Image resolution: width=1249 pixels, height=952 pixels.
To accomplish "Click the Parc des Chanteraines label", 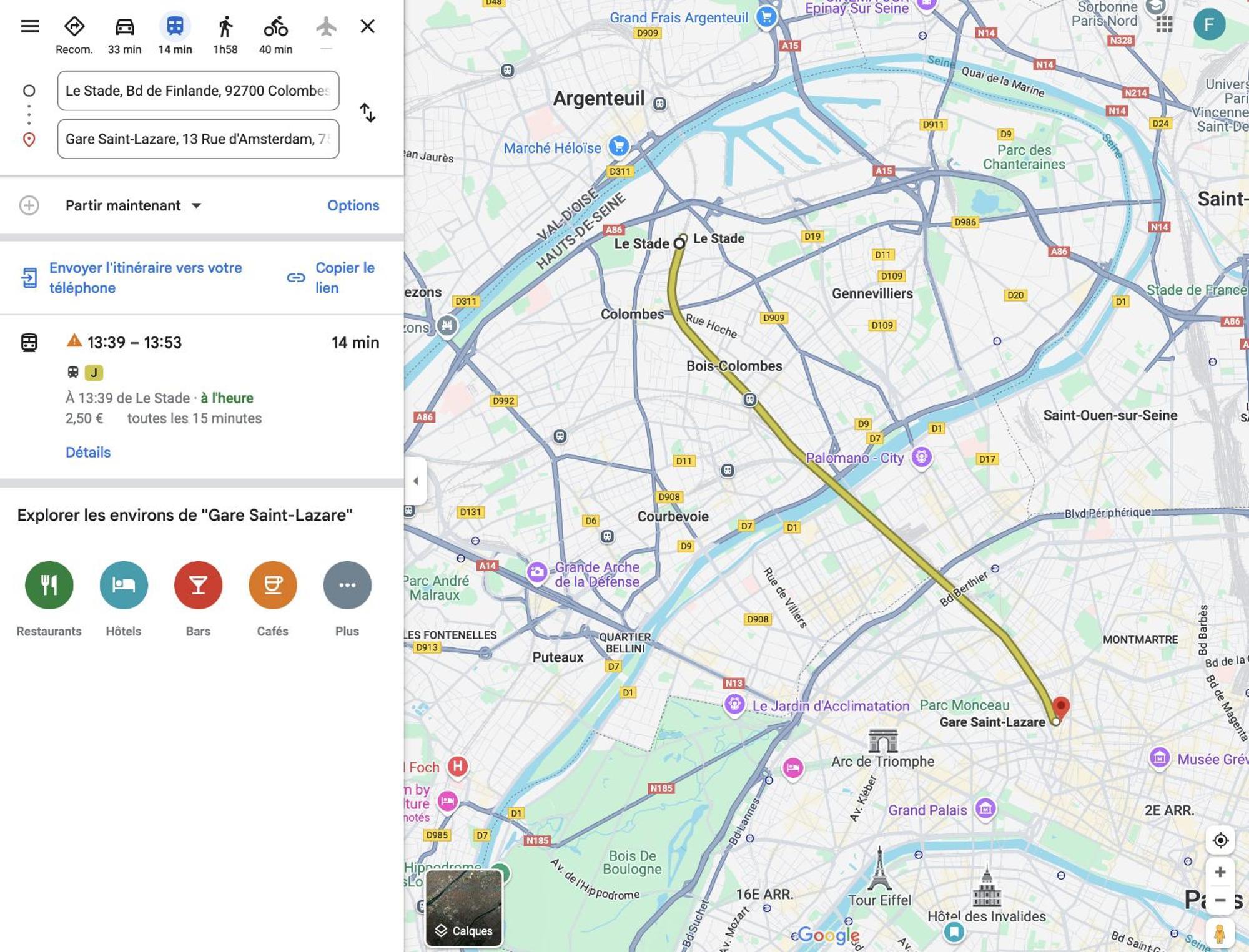I will point(1024,157).
